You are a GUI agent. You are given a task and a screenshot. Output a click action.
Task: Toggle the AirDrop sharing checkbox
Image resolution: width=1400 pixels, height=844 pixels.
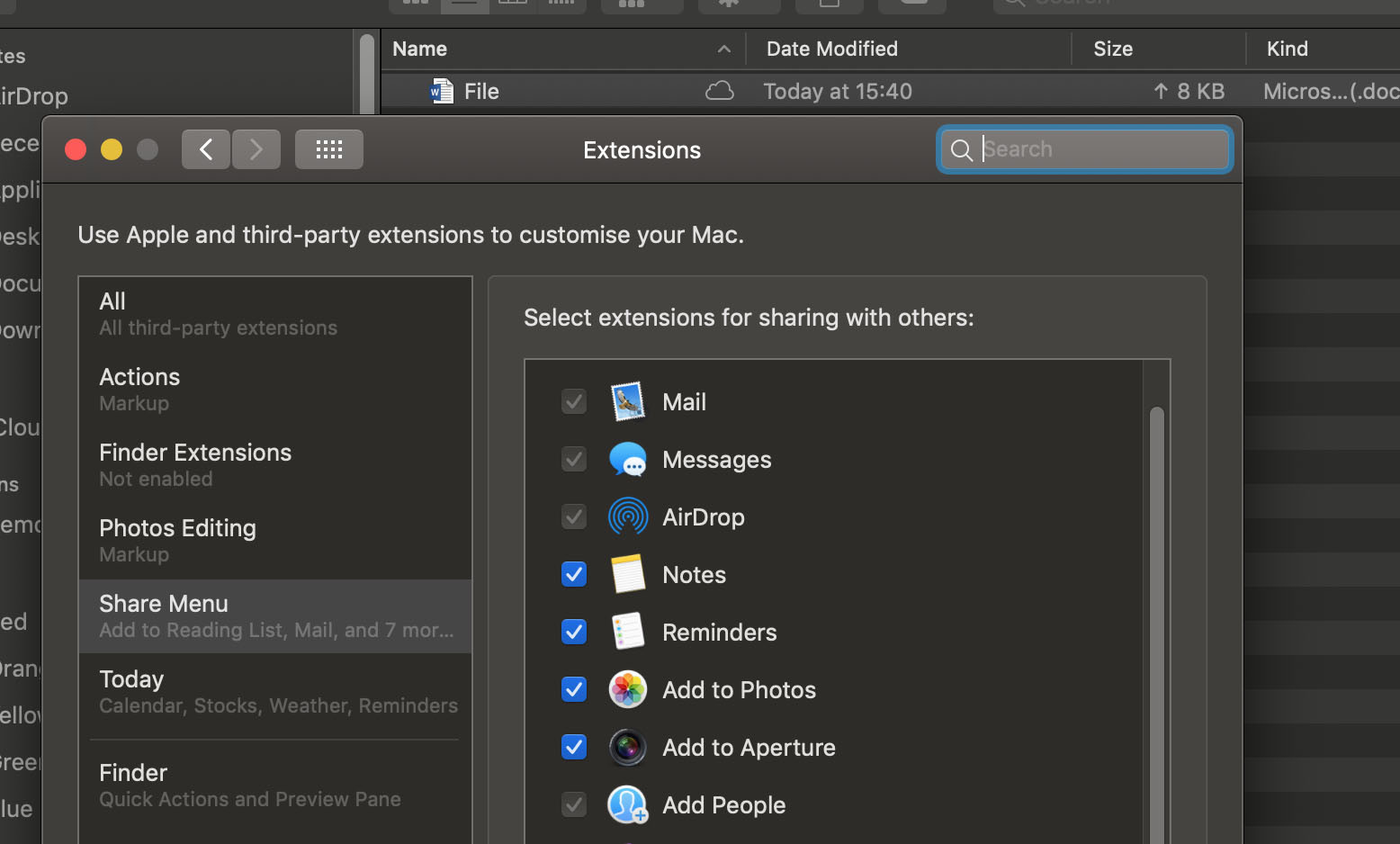coord(574,516)
